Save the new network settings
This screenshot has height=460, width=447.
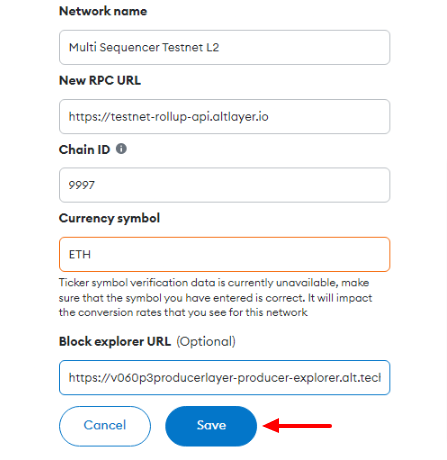coord(211,426)
